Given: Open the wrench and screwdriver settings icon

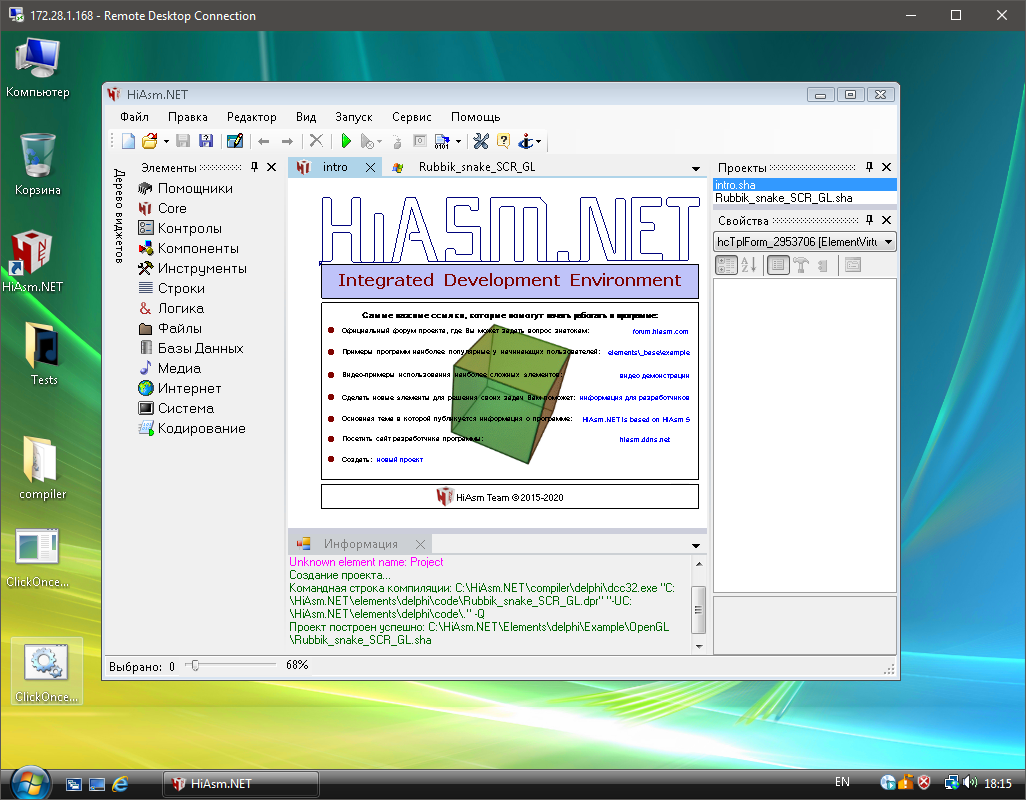Looking at the screenshot, I should tap(480, 142).
